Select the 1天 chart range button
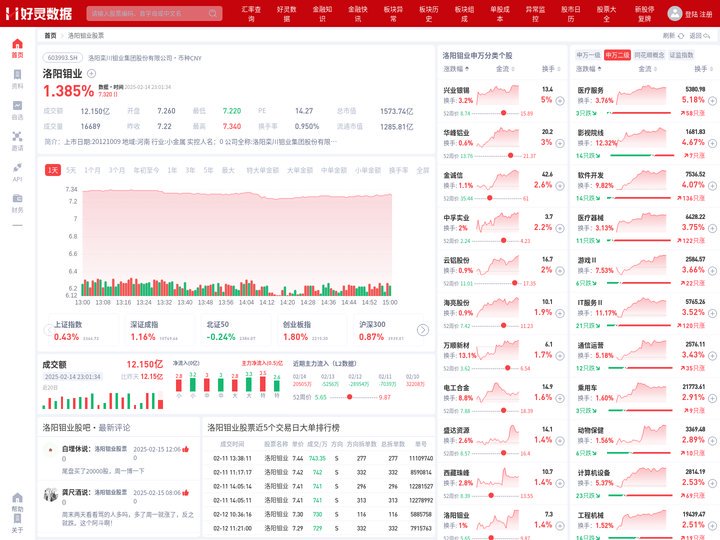720x540 pixels. coord(53,170)
